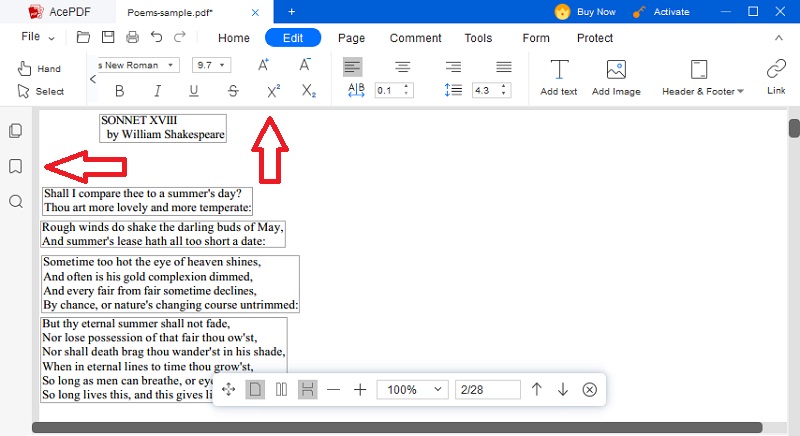Switch to the Edit tab
Image resolution: width=800 pixels, height=436 pixels.
(x=293, y=38)
